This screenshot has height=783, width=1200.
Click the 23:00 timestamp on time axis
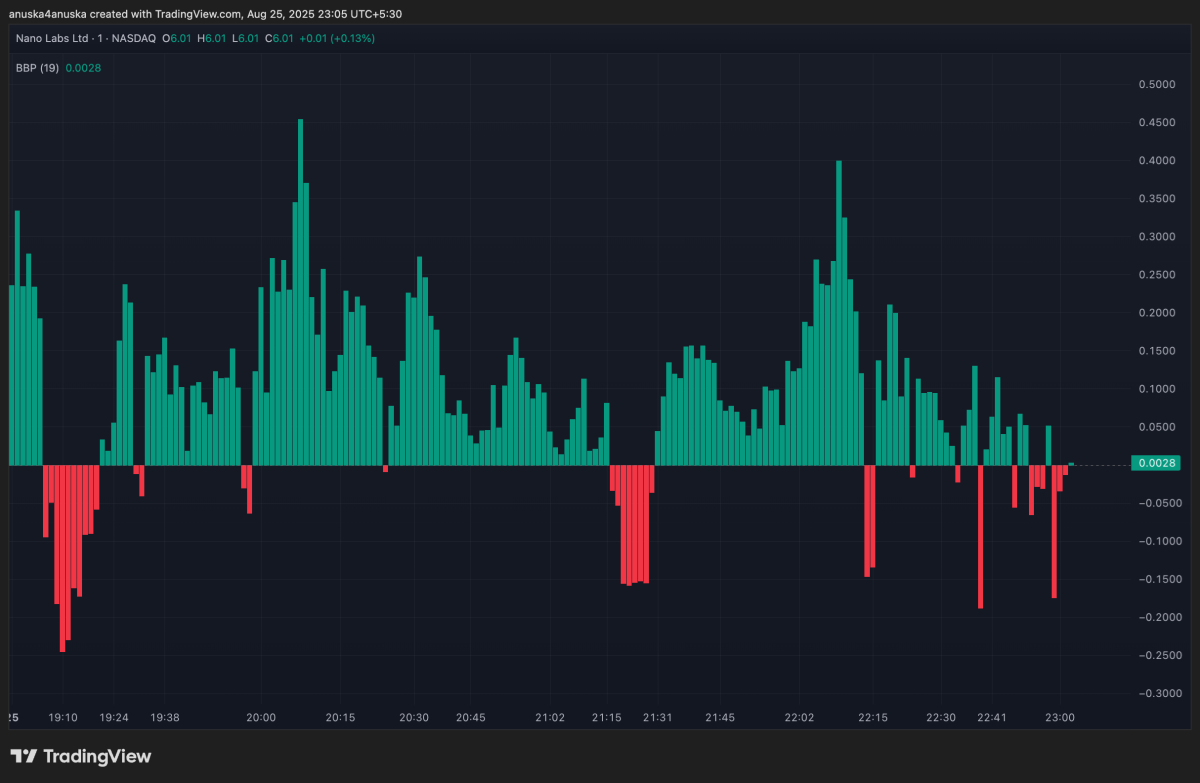(1060, 717)
